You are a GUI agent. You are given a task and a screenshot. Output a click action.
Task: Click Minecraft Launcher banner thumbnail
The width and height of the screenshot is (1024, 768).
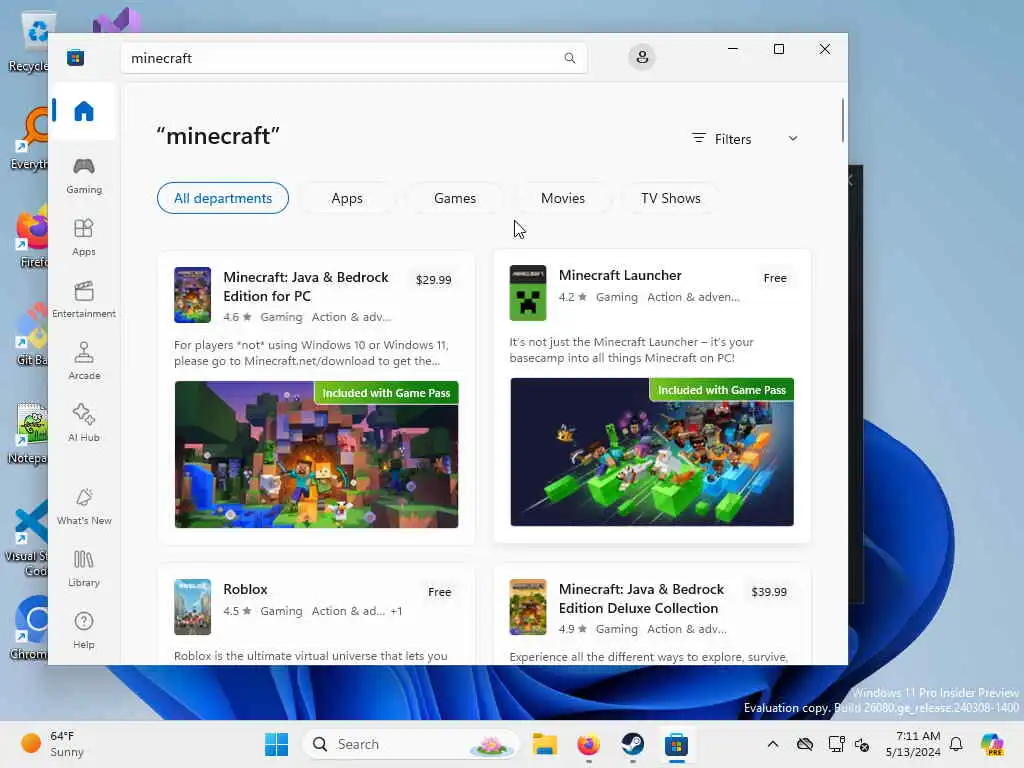pyautogui.click(x=652, y=452)
